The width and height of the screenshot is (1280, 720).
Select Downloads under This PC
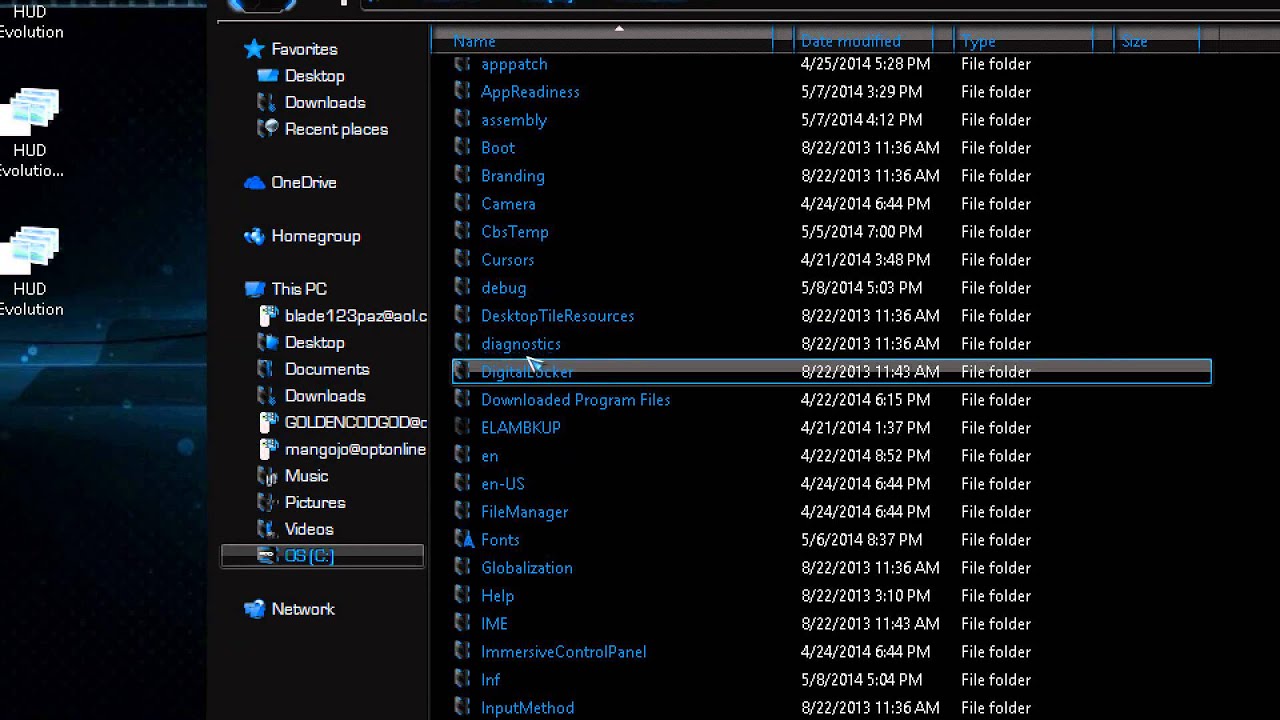point(325,396)
